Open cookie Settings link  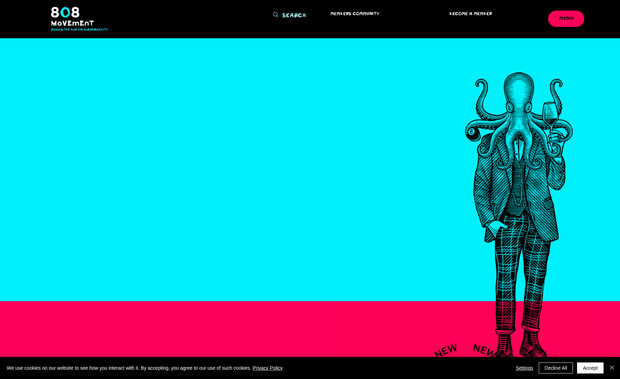pyautogui.click(x=524, y=368)
